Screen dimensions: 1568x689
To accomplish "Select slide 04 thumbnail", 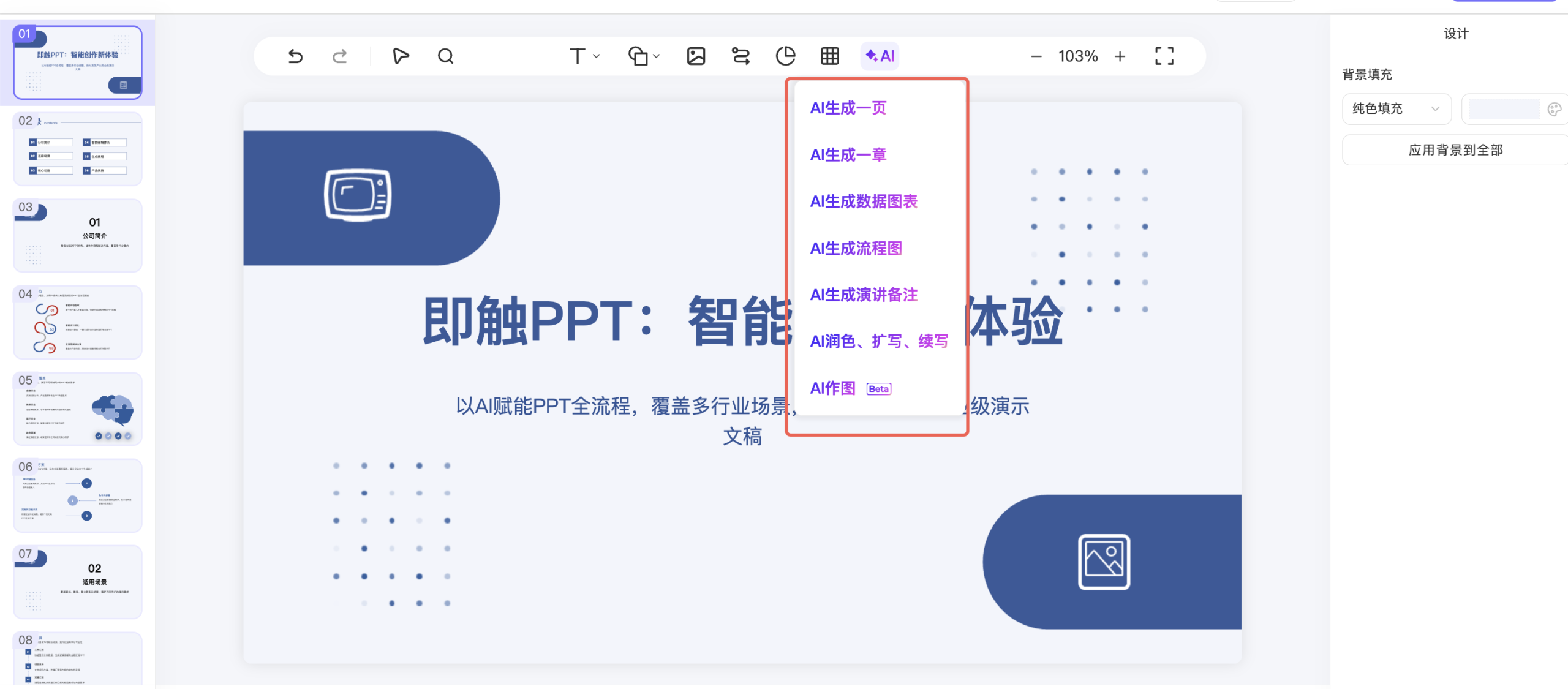I will 78,322.
